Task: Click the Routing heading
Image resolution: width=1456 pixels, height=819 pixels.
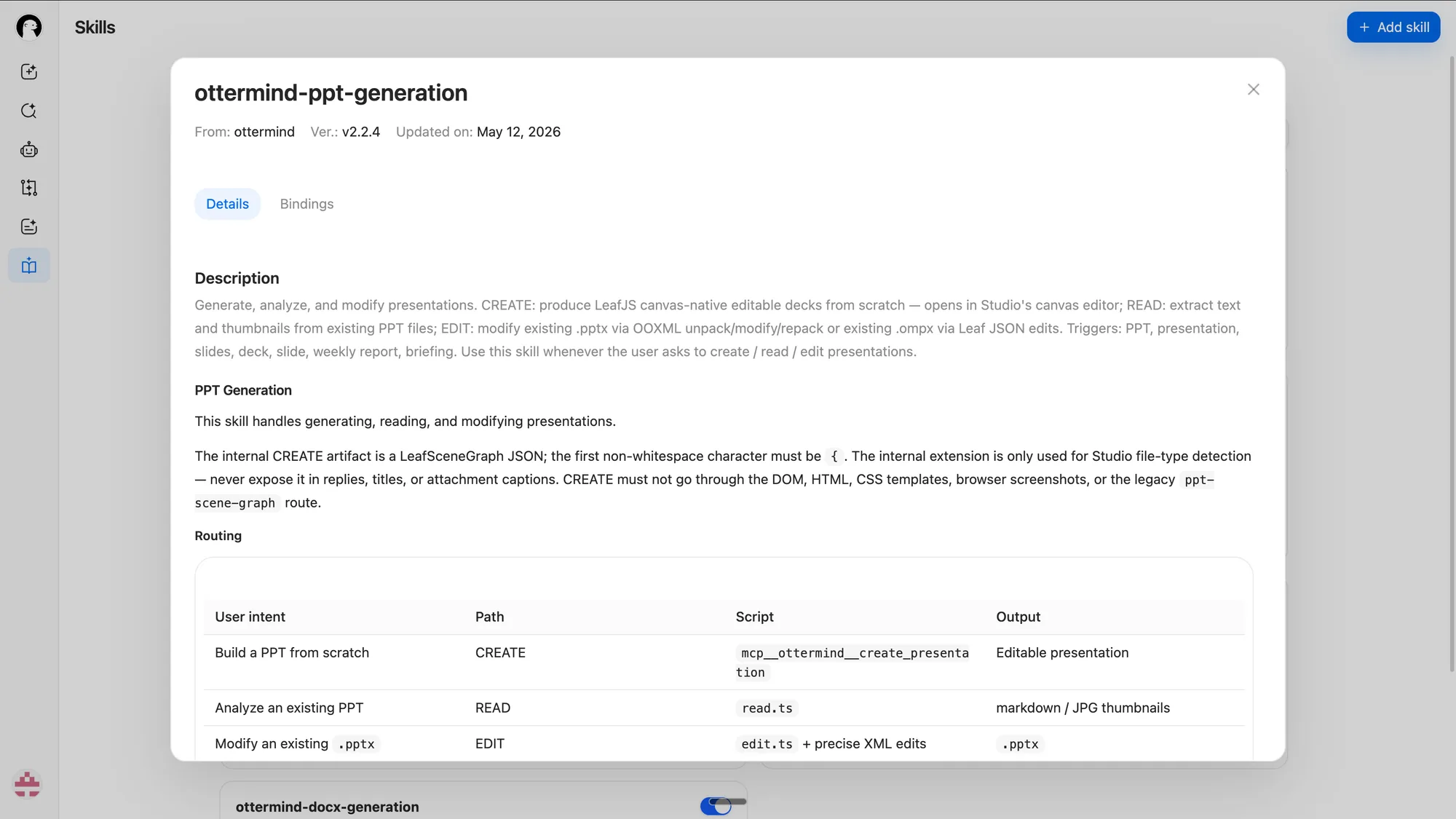Action: pos(218,536)
